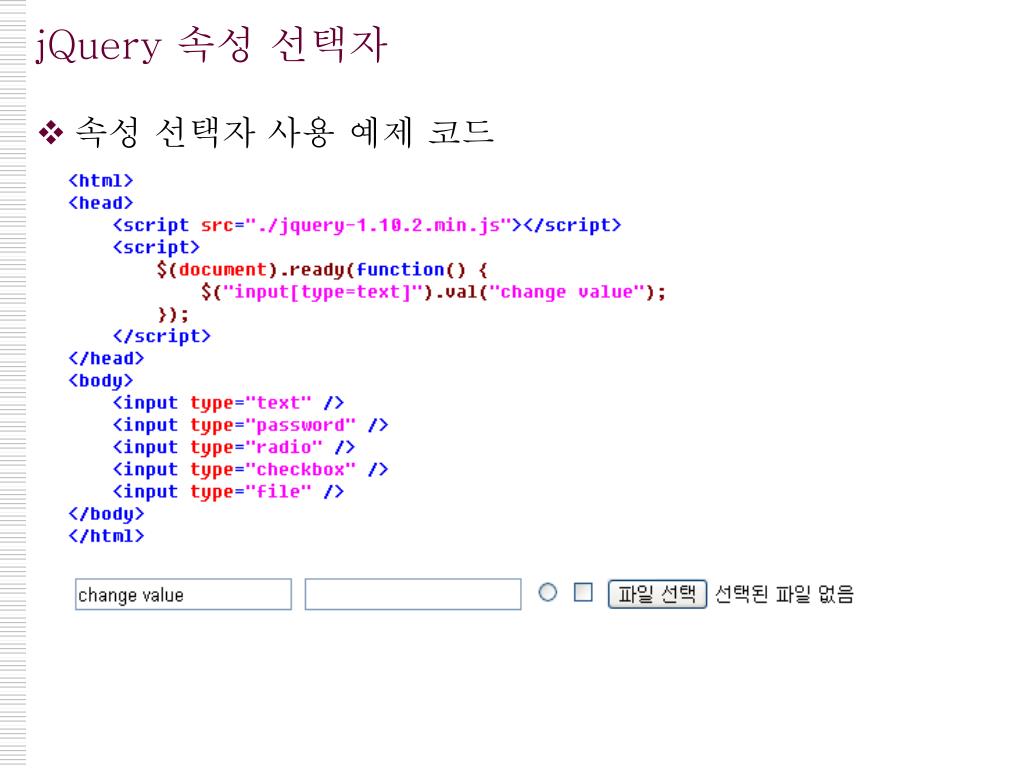
Task: Click the script src jquery-1.10.2.min.js line
Action: (x=367, y=225)
